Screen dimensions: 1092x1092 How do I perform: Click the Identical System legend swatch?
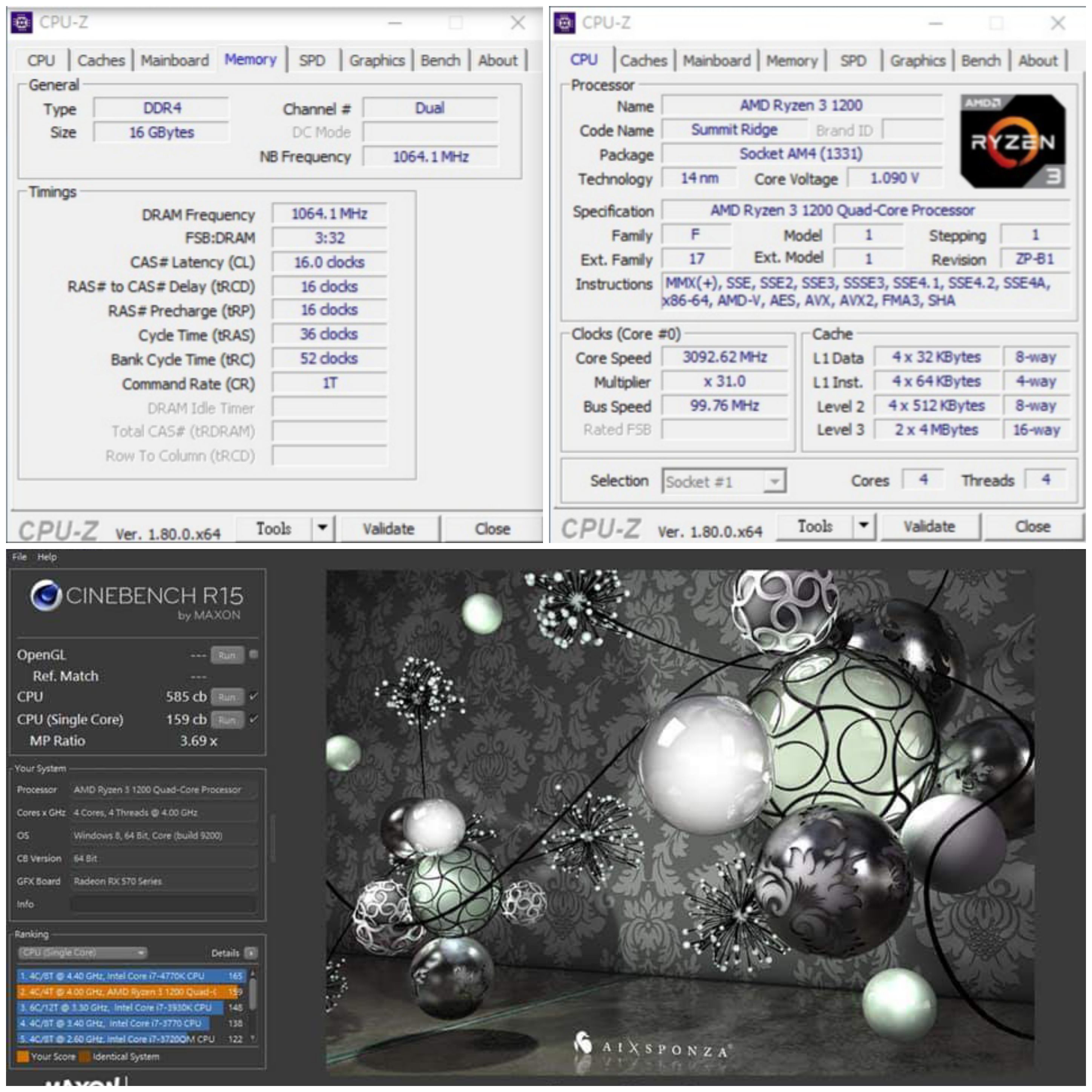[85, 1057]
